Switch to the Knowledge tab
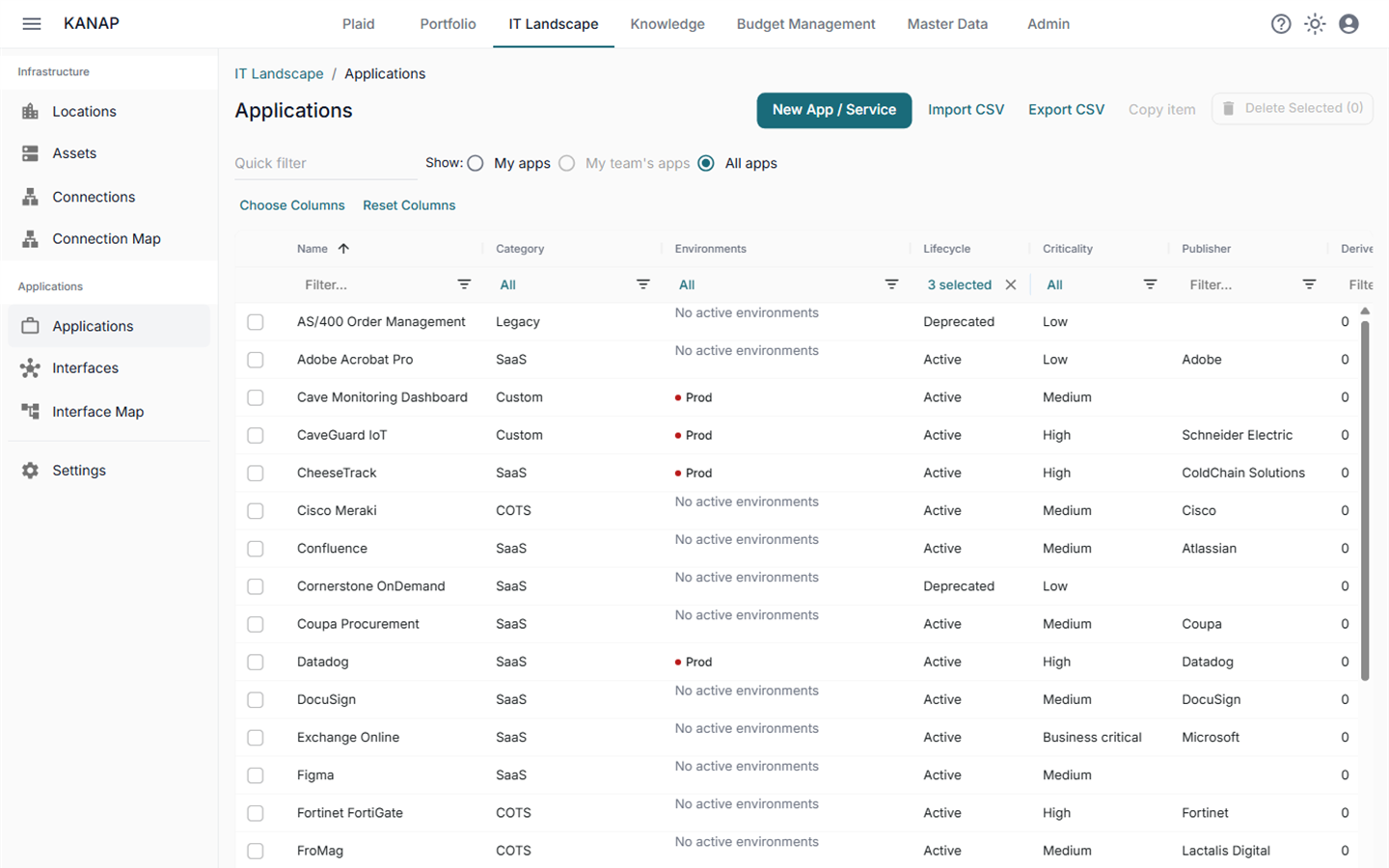This screenshot has width=1389, height=868. coord(667,24)
